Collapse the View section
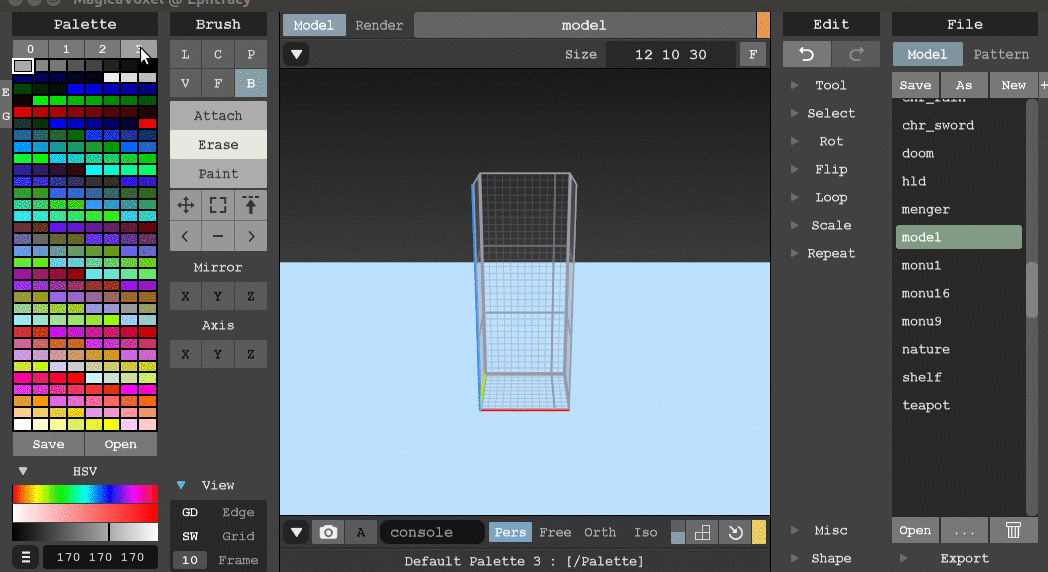Screen dimensions: 1048x572 pos(180,485)
